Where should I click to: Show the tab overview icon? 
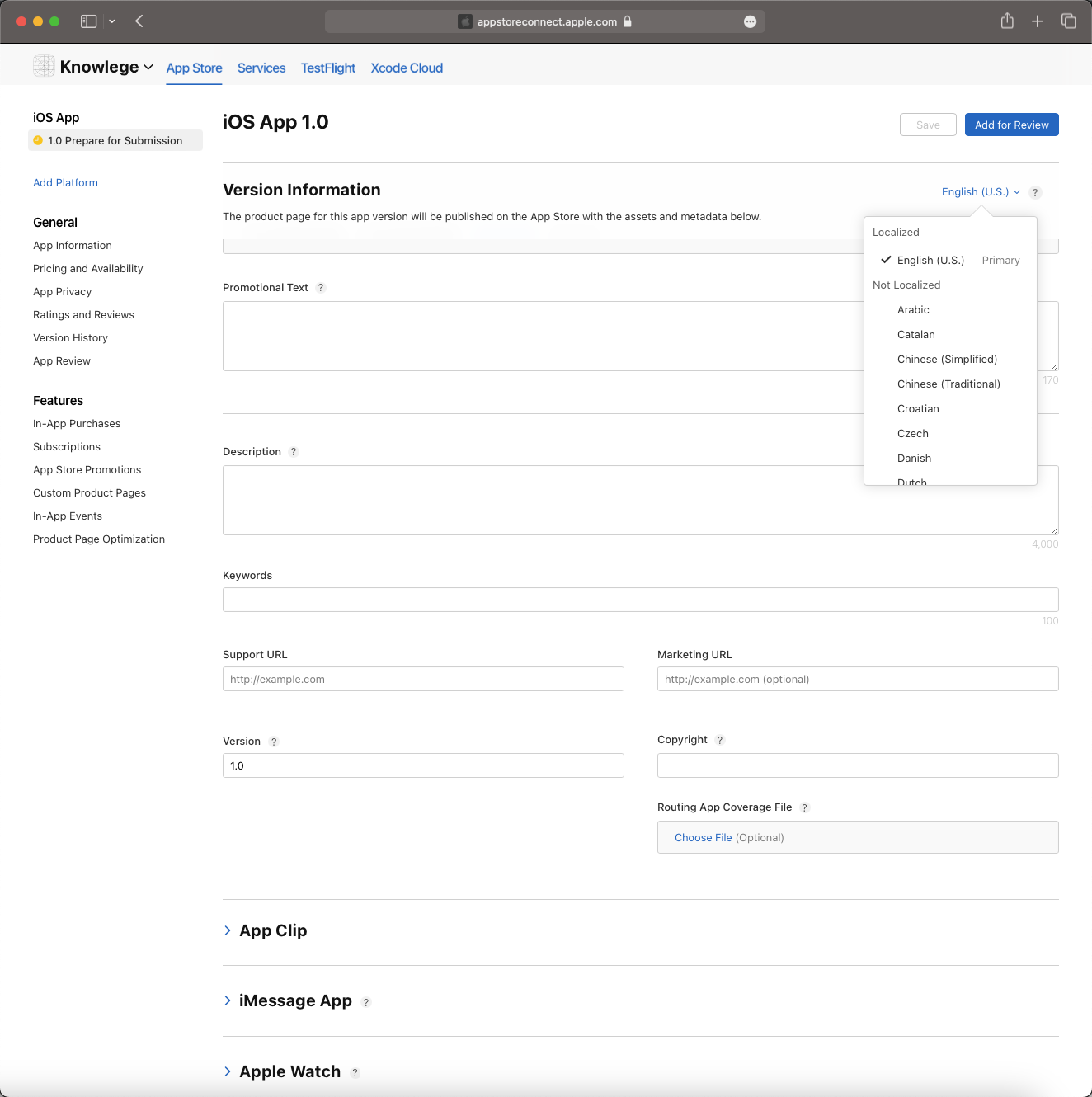(1069, 21)
